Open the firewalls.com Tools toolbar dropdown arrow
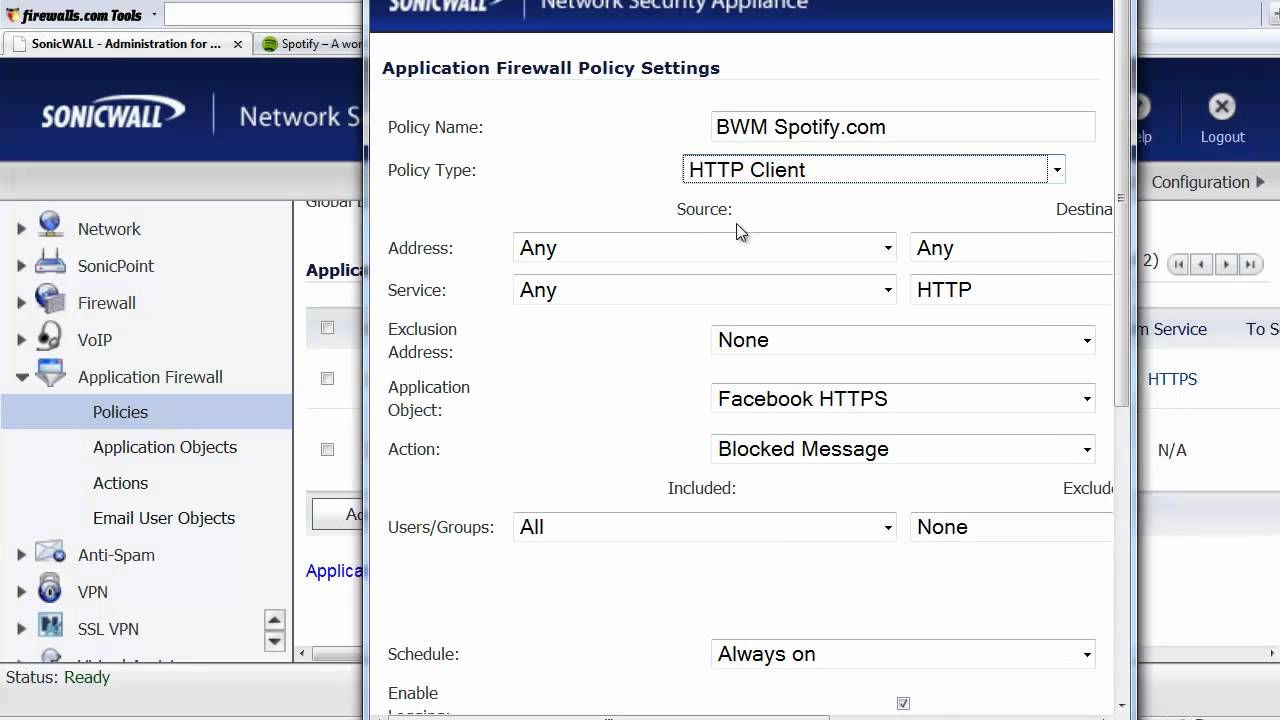This screenshot has height=720, width=1280. pyautogui.click(x=153, y=15)
